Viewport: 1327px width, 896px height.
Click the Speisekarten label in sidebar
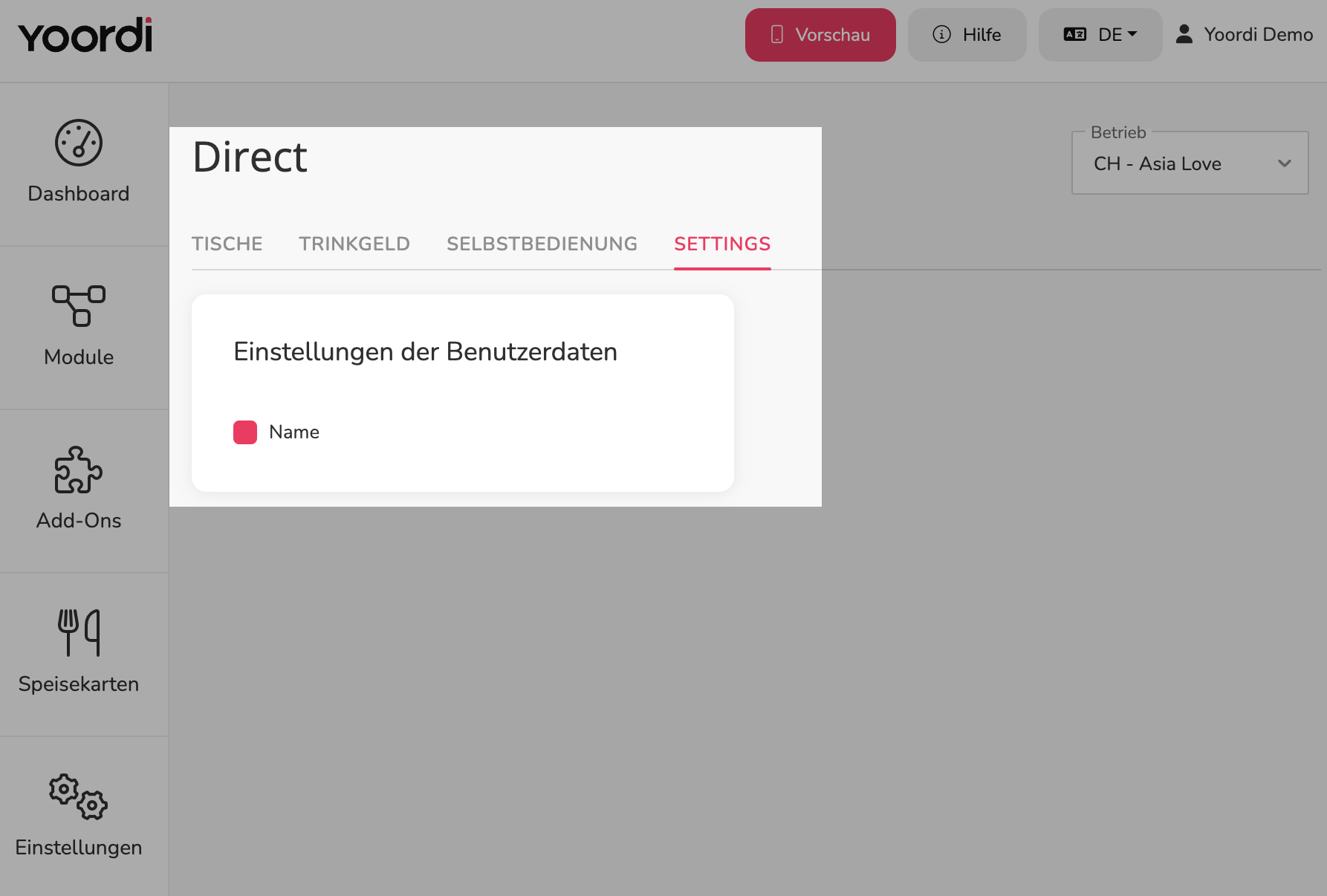pyautogui.click(x=79, y=684)
